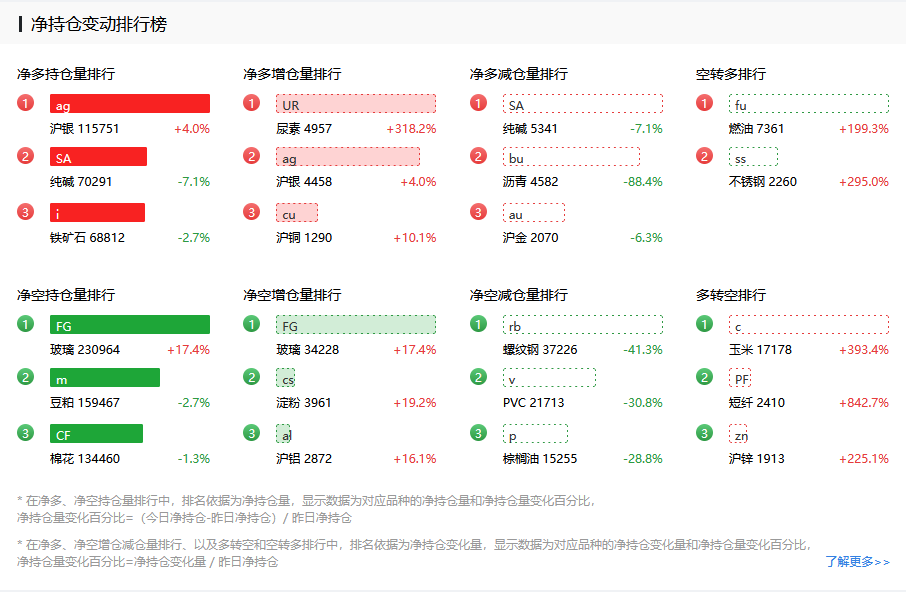Open the 不锈钢 2260 entry
This screenshot has height=592, width=906.
point(763,182)
